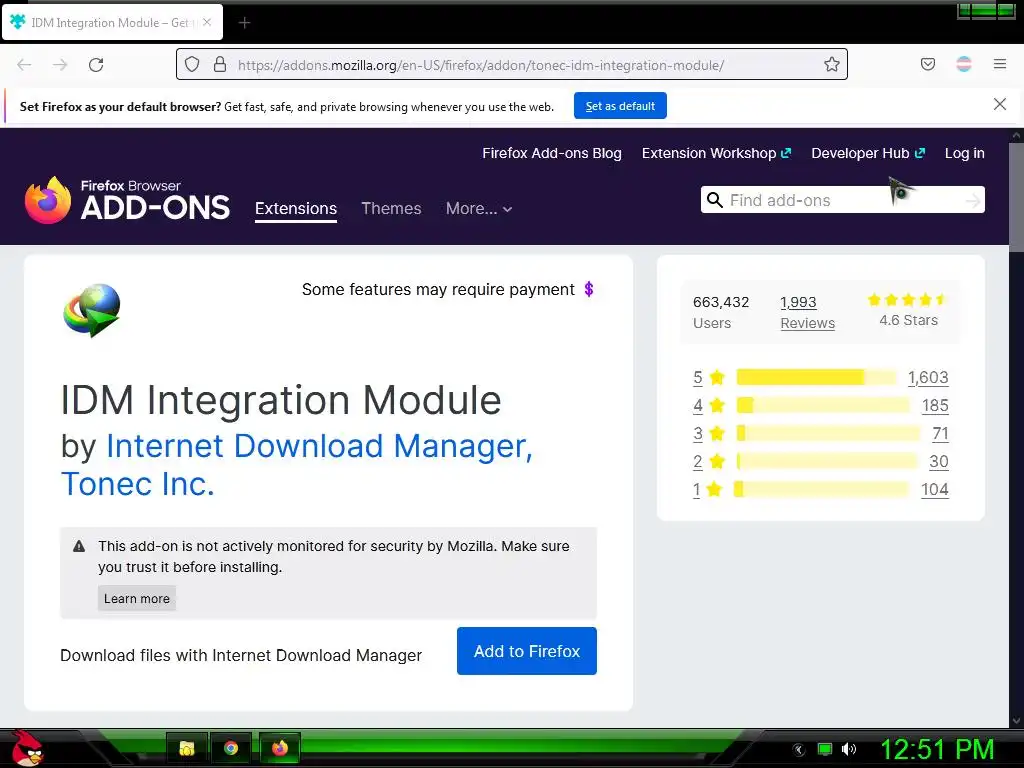Open the Extension Workshop link

[716, 153]
